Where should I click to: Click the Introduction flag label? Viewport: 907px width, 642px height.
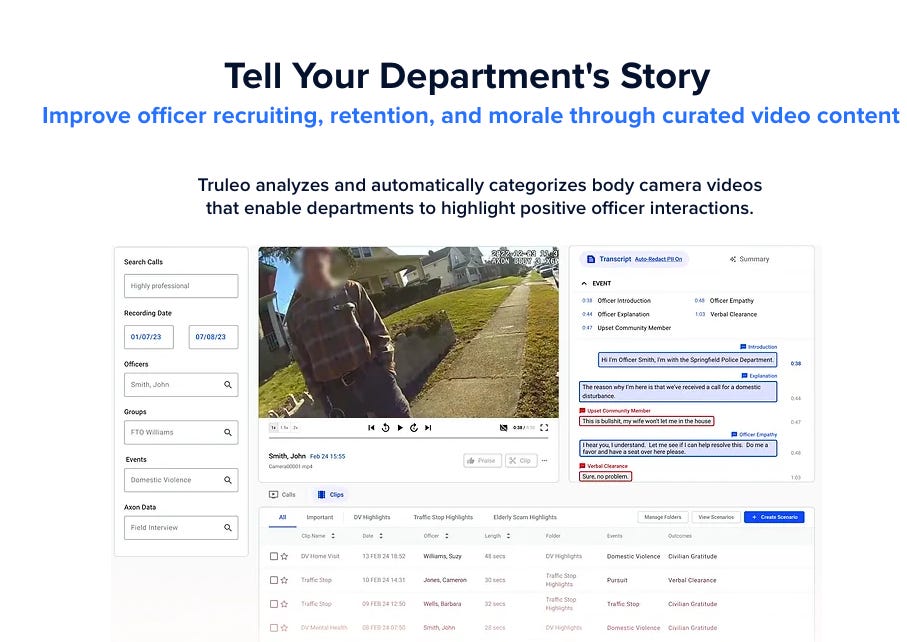click(759, 347)
